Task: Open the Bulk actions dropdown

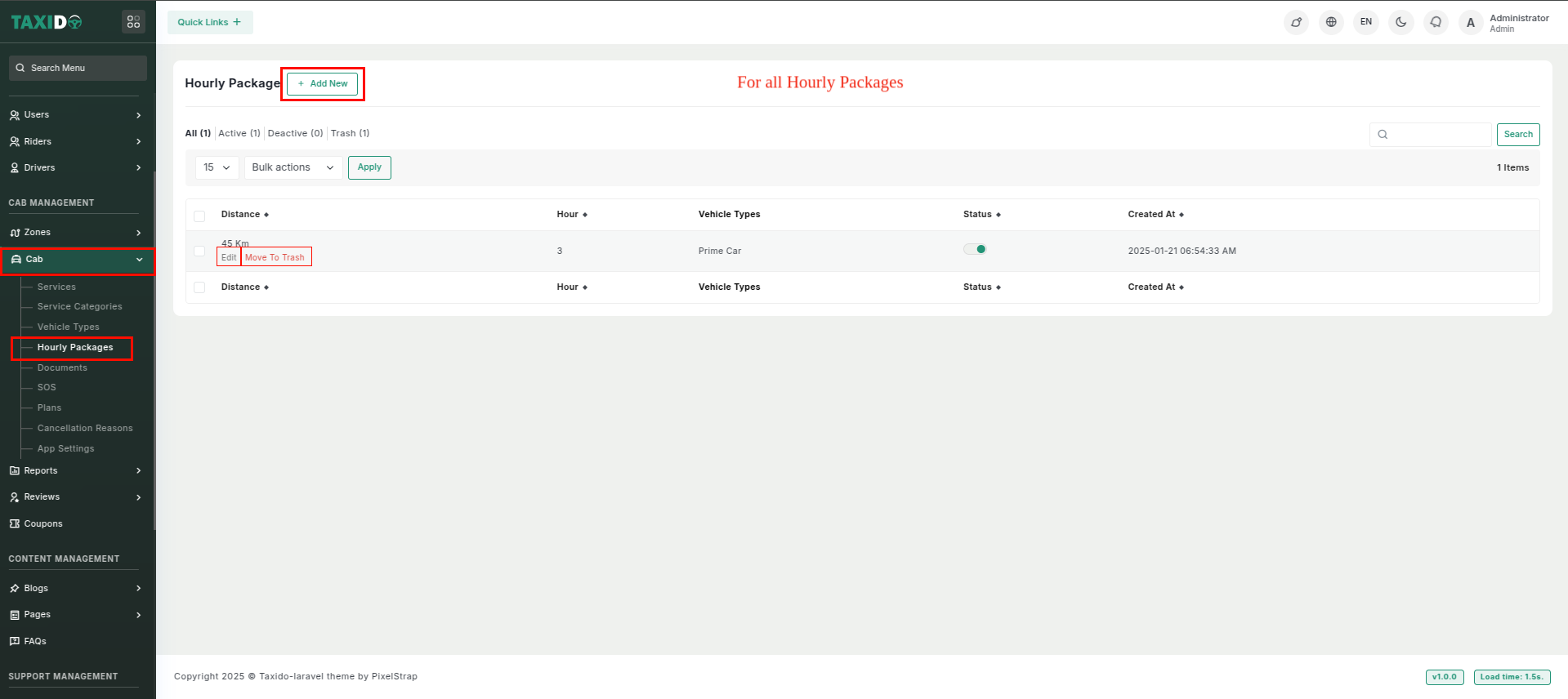Action: coord(293,167)
